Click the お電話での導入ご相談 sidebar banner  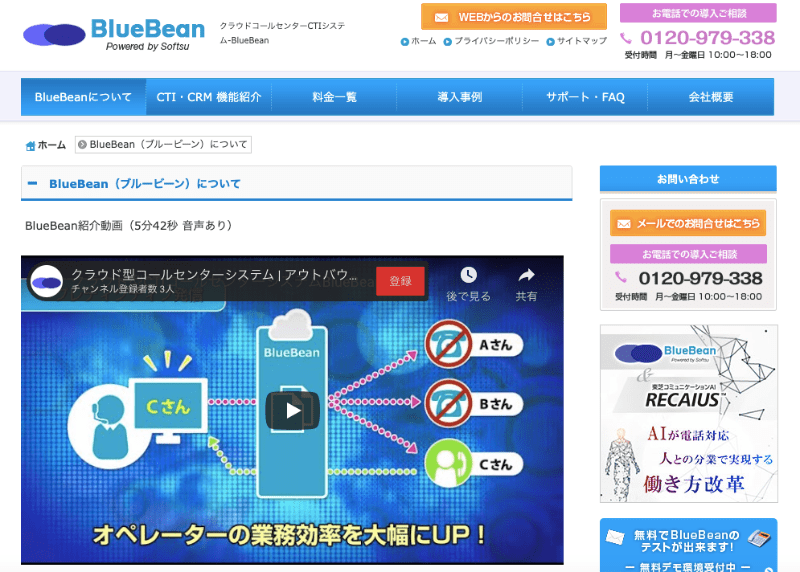(688, 254)
